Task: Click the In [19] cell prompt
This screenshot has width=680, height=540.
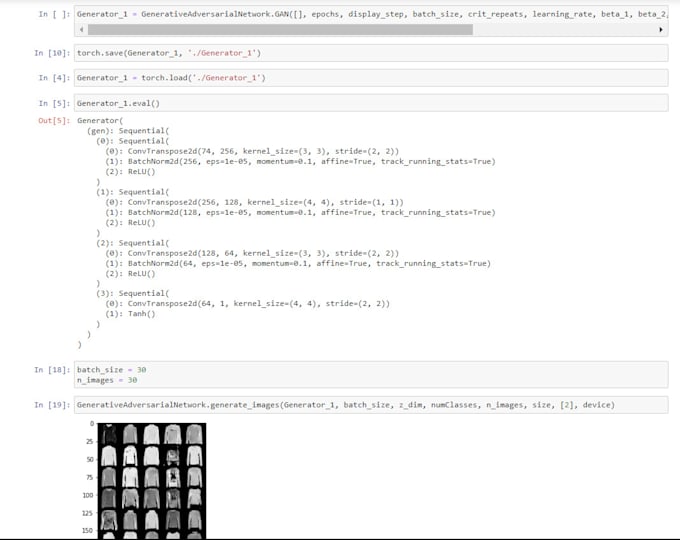Action: pos(53,405)
